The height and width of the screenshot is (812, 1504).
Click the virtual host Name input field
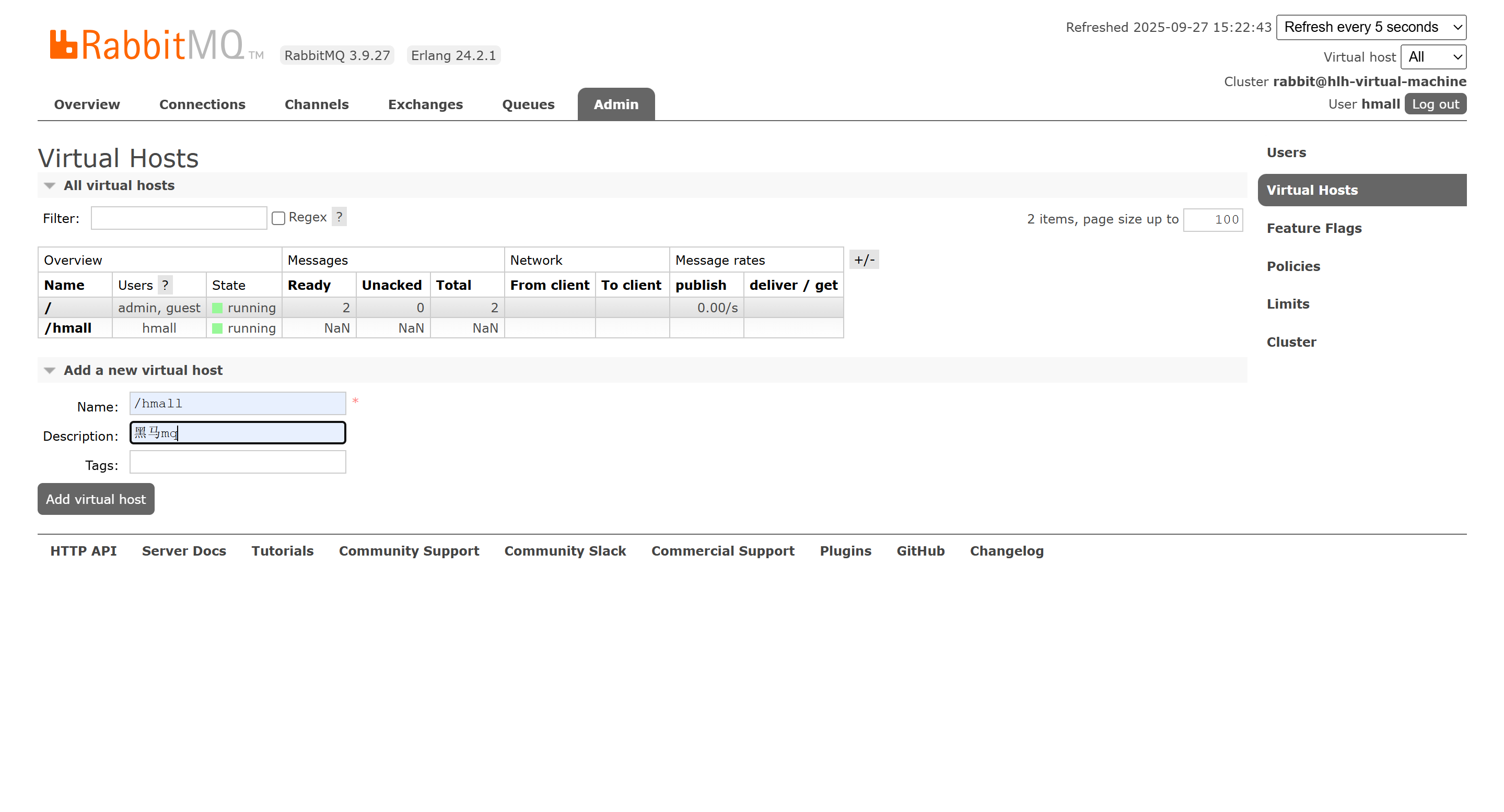point(238,403)
